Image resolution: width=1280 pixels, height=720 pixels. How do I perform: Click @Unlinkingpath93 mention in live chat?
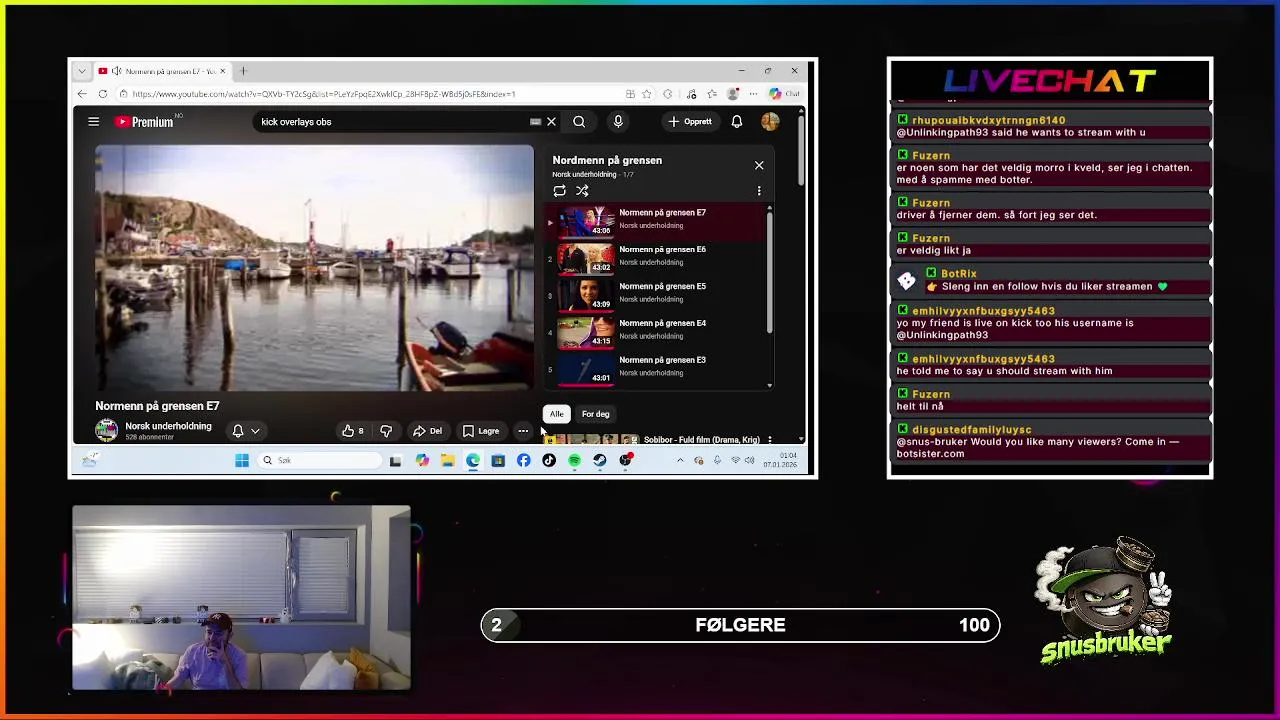pyautogui.click(x=942, y=335)
